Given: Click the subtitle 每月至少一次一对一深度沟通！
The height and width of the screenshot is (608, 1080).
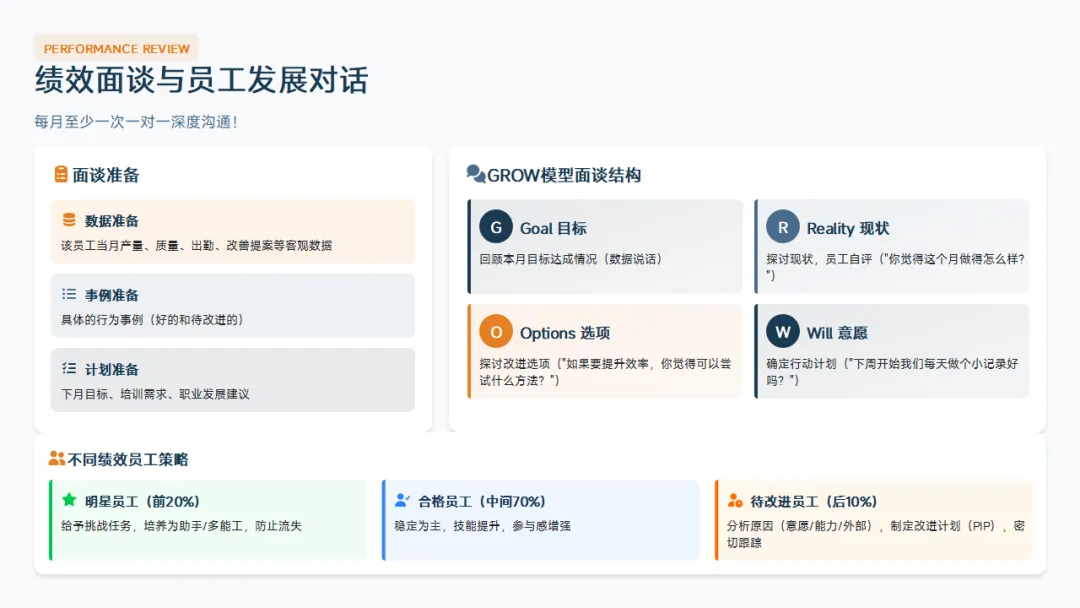Looking at the screenshot, I should tap(136, 122).
